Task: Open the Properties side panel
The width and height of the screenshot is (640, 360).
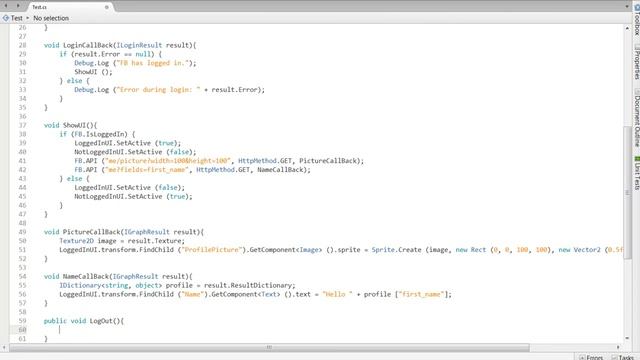Action: pyautogui.click(x=636, y=62)
